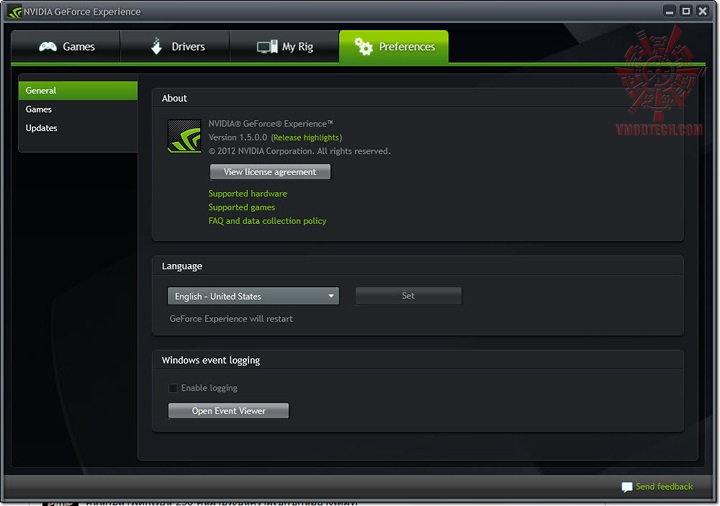Click the About section heading
This screenshot has width=720, height=506.
click(x=174, y=98)
